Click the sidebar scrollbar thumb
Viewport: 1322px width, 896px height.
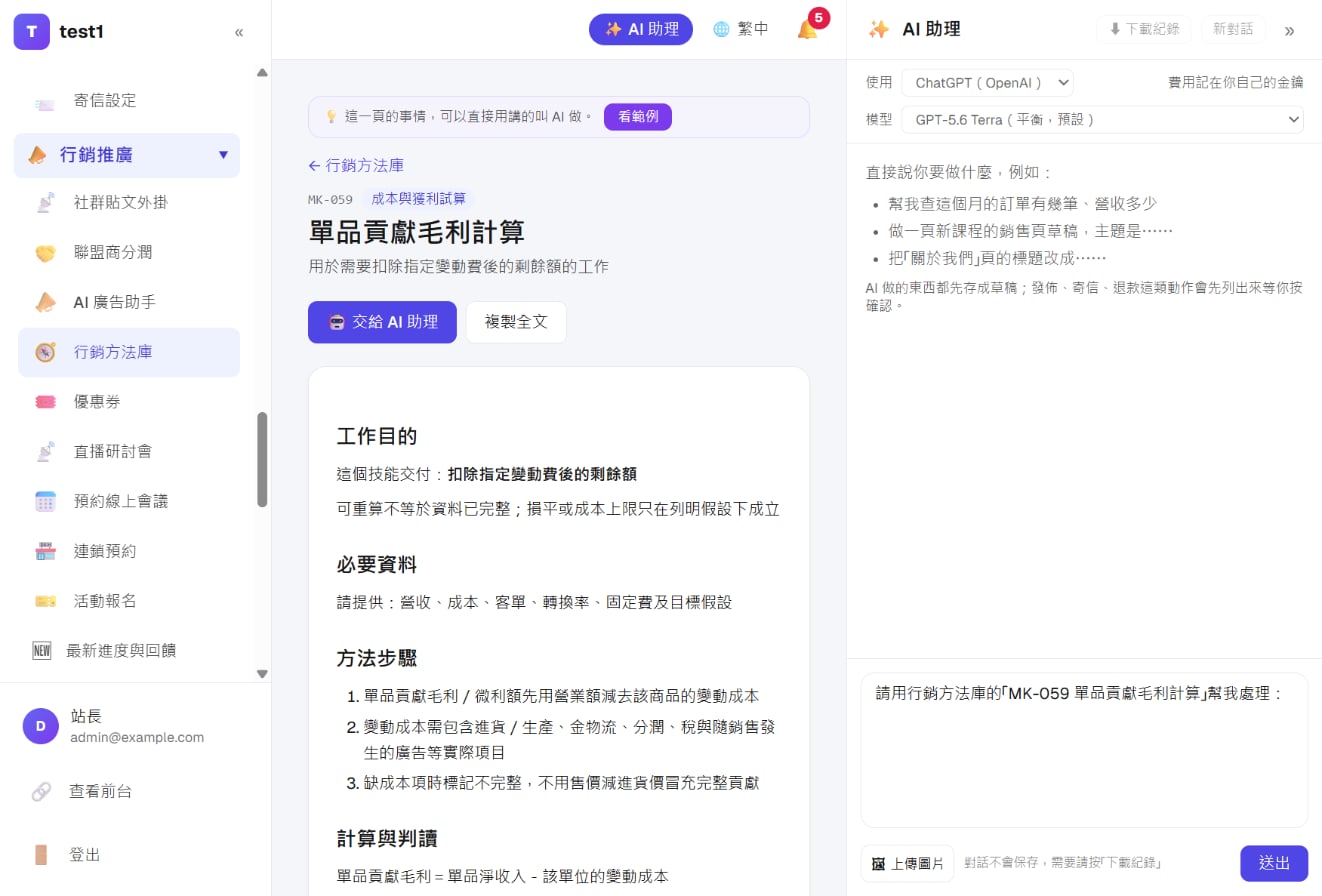(x=262, y=459)
